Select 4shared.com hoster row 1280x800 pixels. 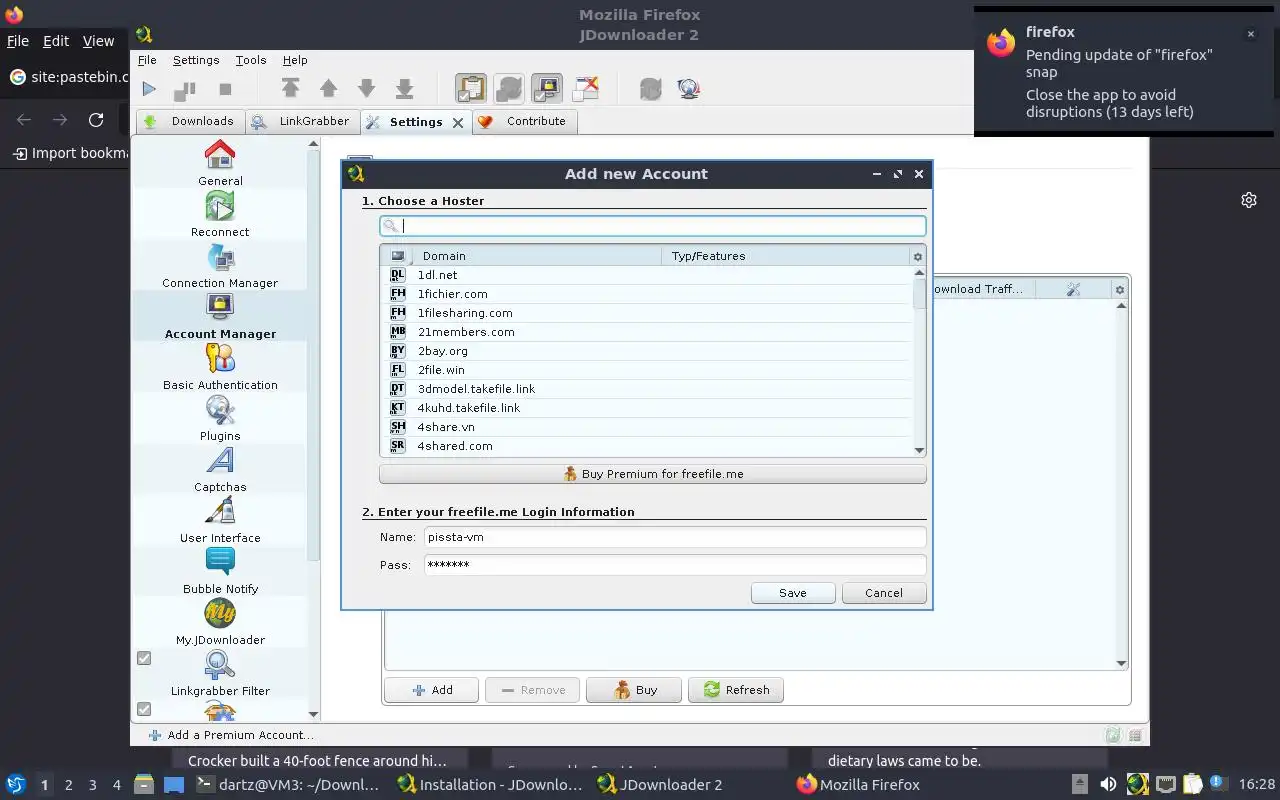646,446
